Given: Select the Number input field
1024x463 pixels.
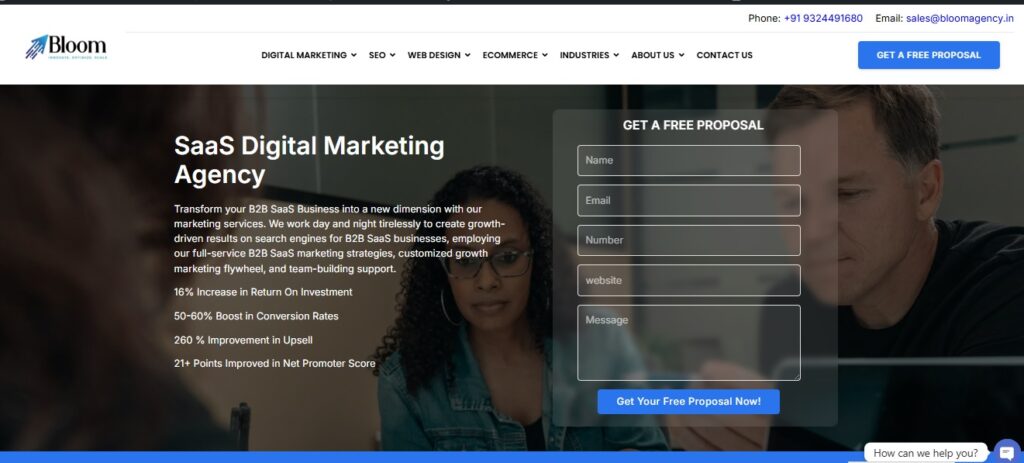Looking at the screenshot, I should pos(688,240).
